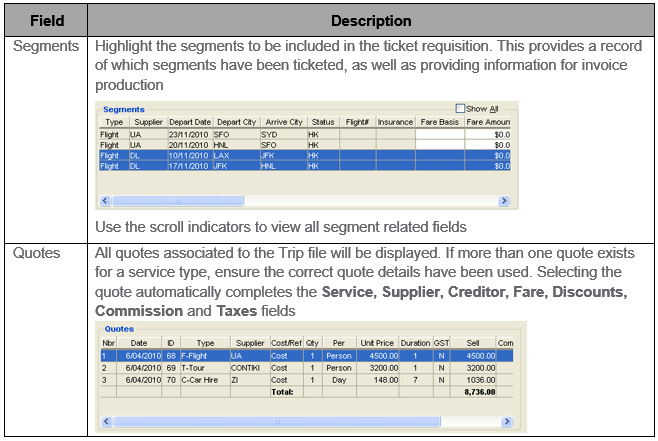Click Quotes right scroll arrow
Screen dimensions: 658x441
507,421
